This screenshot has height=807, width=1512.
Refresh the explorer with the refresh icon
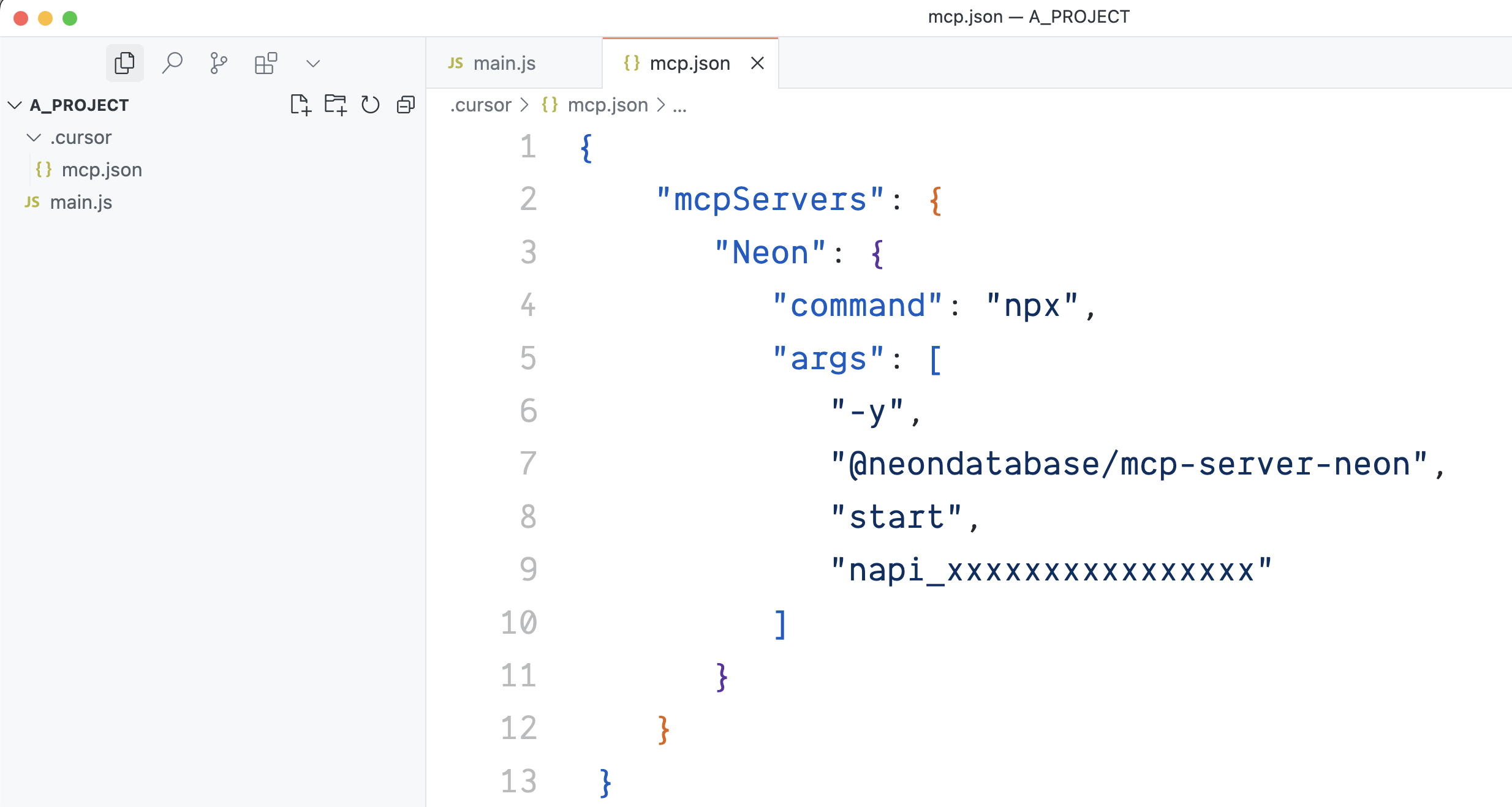coord(370,105)
